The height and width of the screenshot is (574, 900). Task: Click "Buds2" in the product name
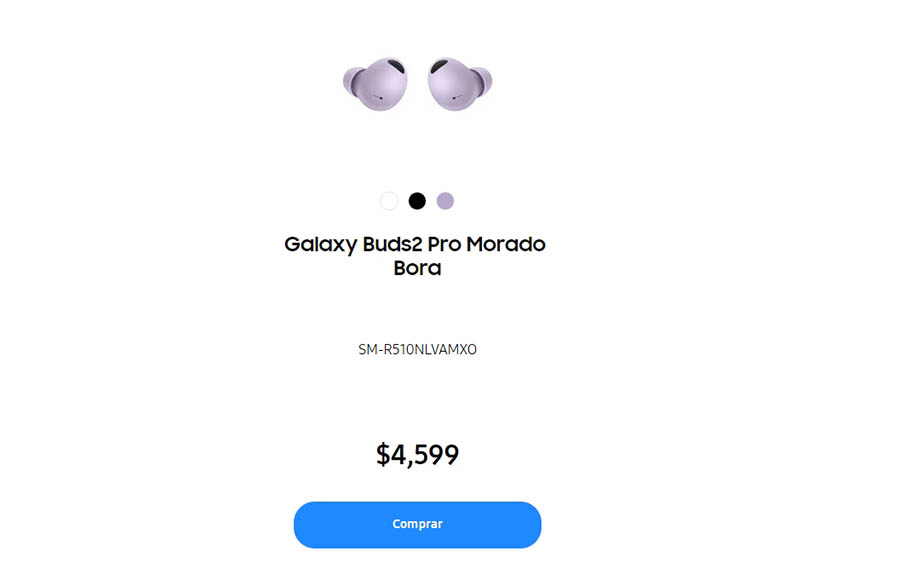pos(392,245)
